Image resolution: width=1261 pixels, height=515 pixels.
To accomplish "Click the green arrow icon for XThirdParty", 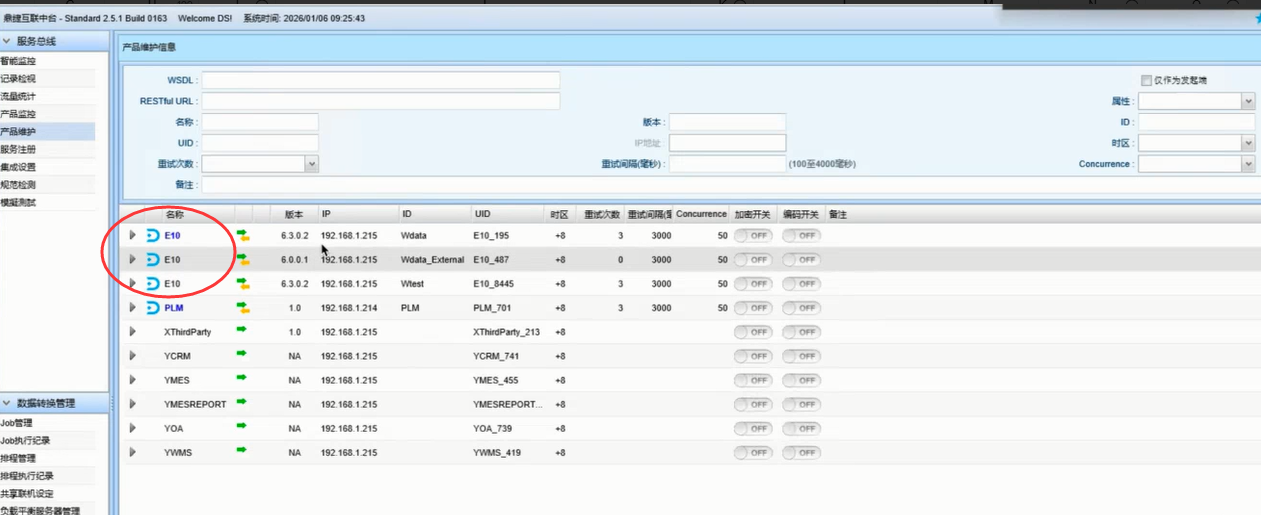I will click(x=241, y=329).
